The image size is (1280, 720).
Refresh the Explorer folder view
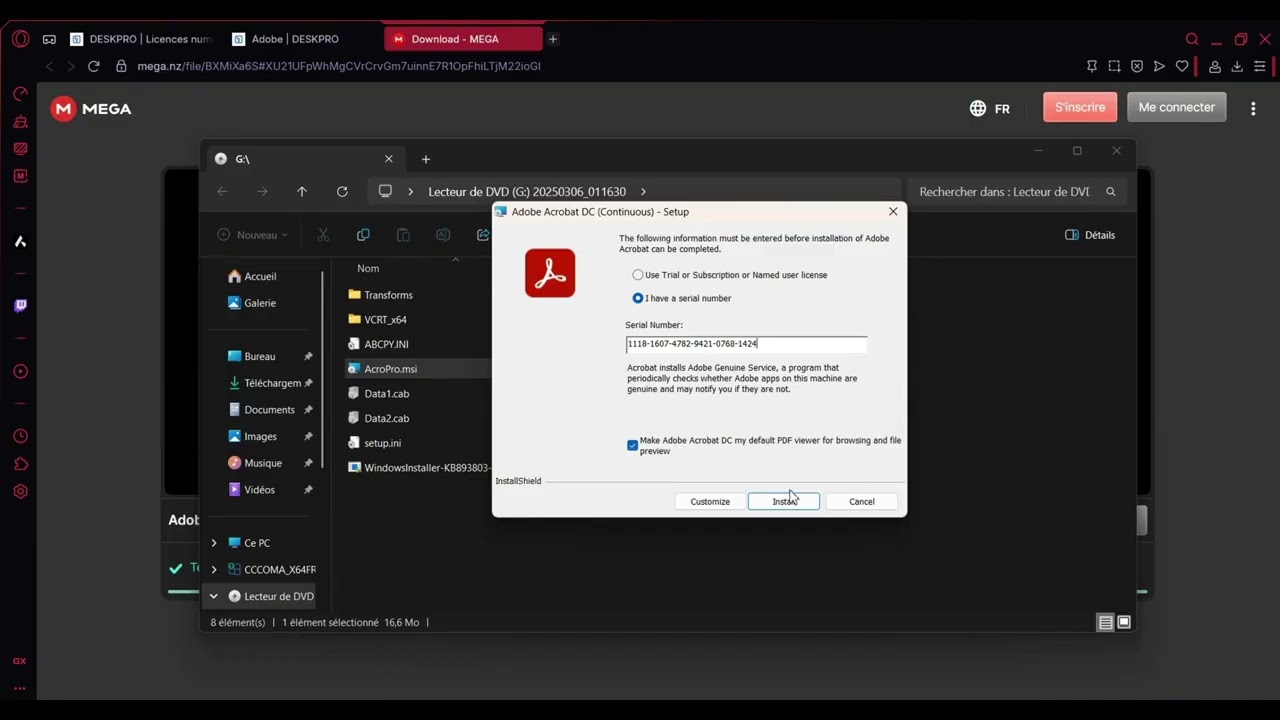pyautogui.click(x=342, y=191)
